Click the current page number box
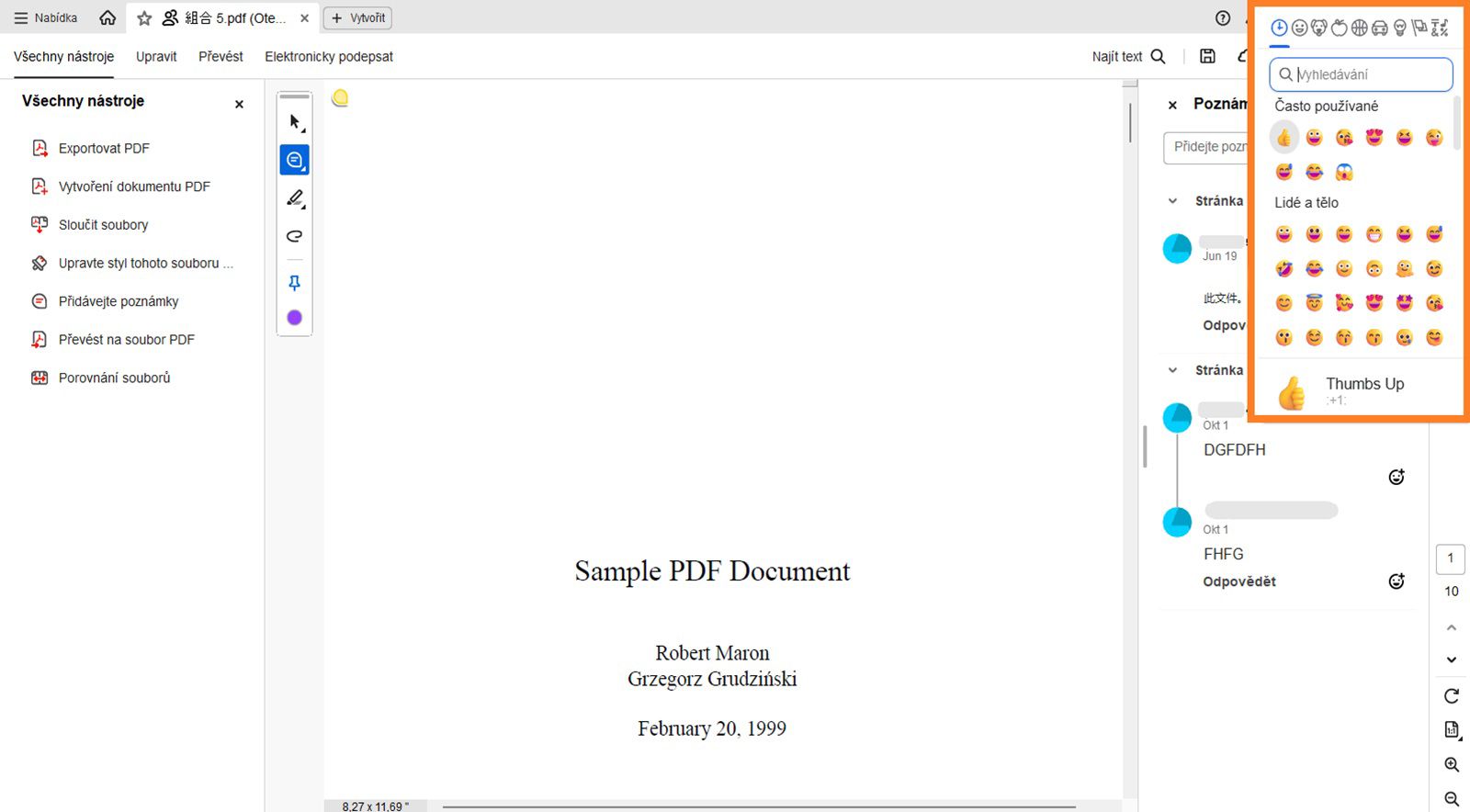 (x=1451, y=558)
